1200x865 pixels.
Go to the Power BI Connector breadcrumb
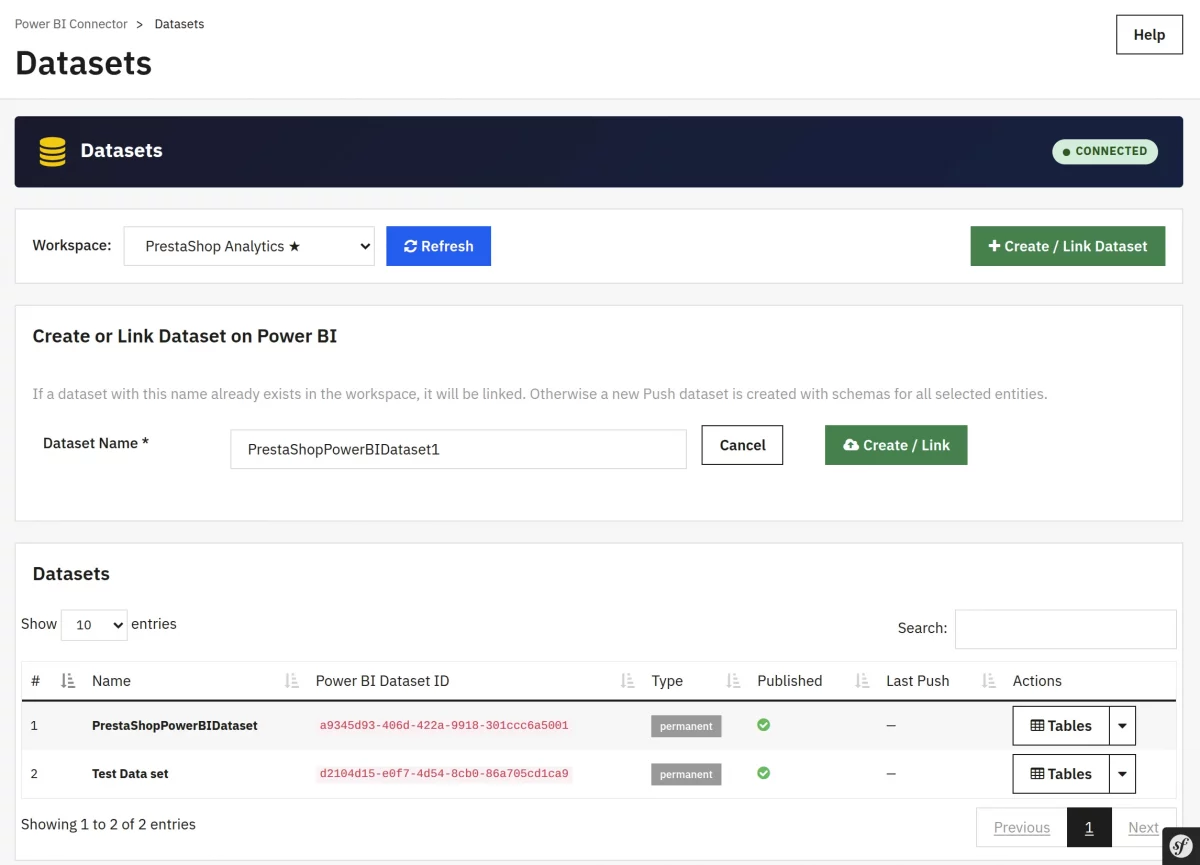71,24
